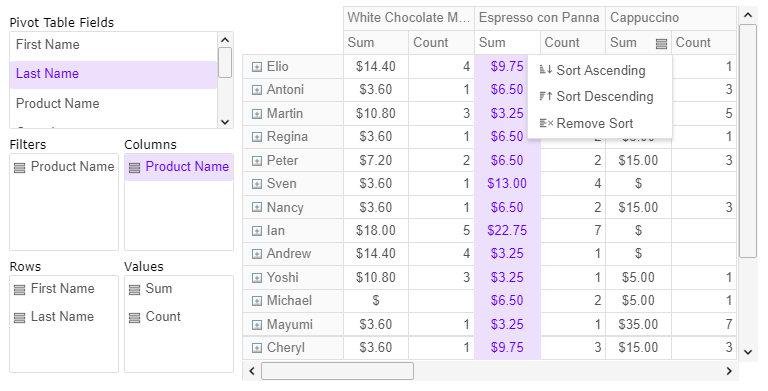Expand the Ian row with plus icon
The width and height of the screenshot is (768, 391).
[257, 231]
